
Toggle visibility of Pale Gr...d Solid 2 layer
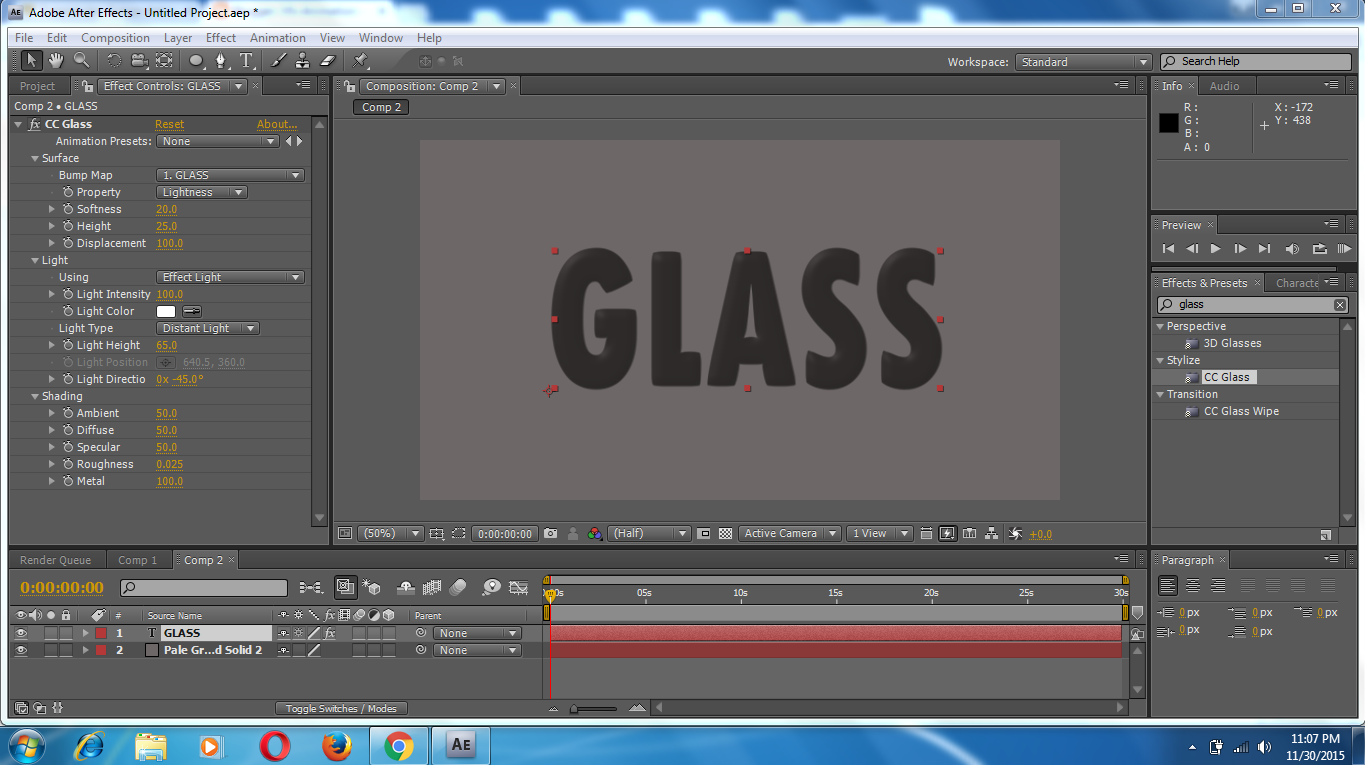click(x=22, y=649)
